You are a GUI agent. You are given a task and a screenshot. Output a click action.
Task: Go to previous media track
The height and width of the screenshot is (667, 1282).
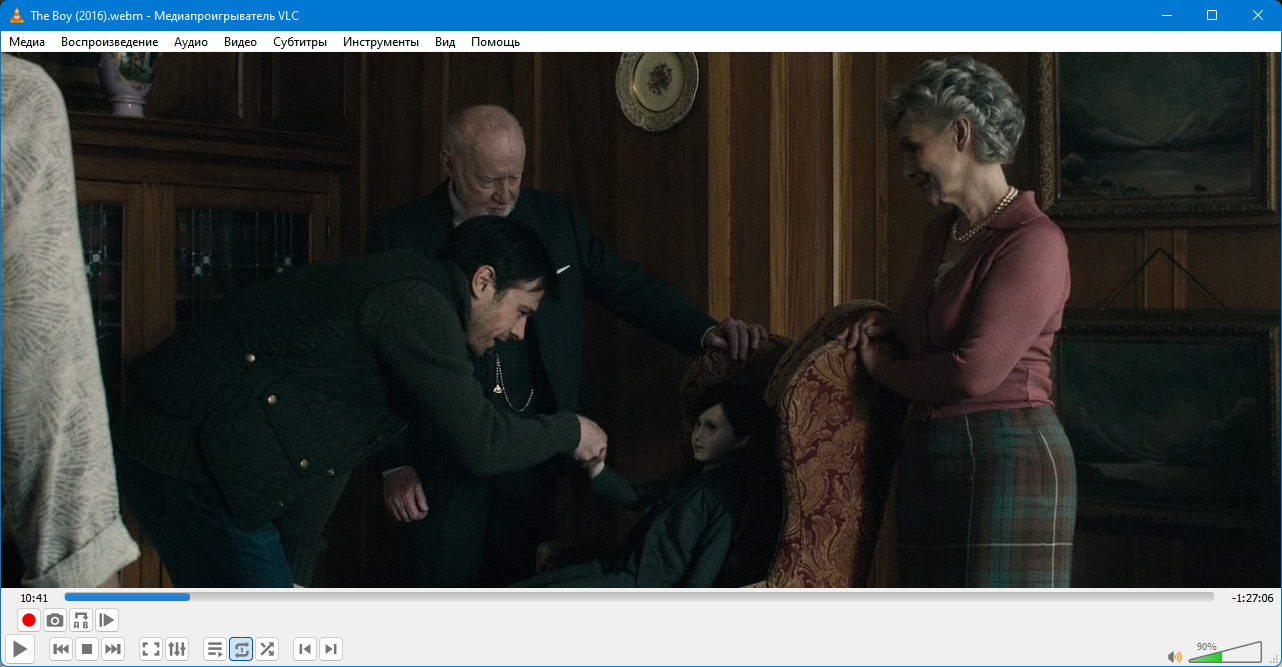[x=61, y=649]
